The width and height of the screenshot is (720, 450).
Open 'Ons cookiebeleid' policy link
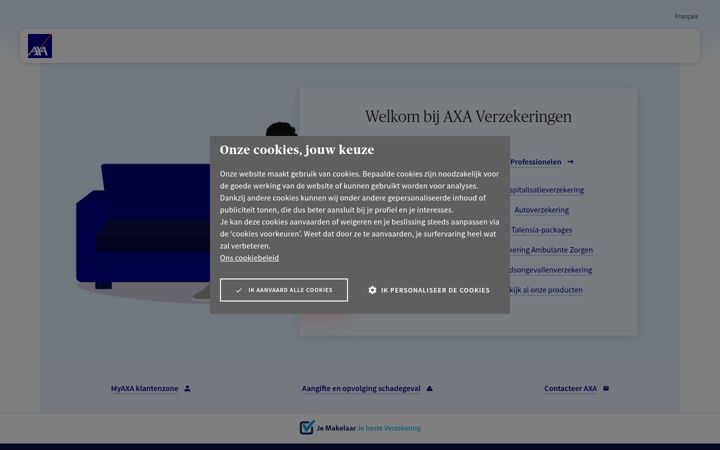point(249,258)
